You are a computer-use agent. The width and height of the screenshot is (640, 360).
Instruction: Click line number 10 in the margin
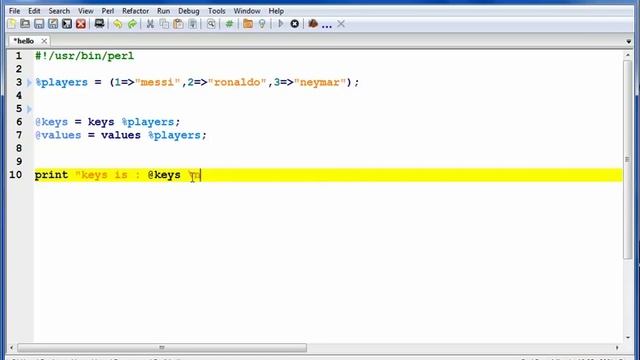click(x=16, y=175)
